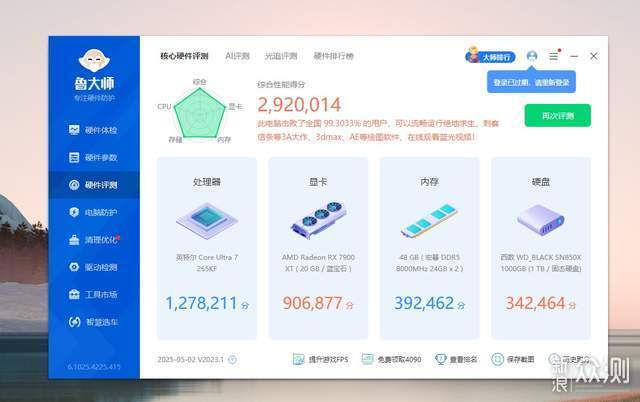Click the 内存 card heading
The width and height of the screenshot is (640, 402).
tap(429, 182)
